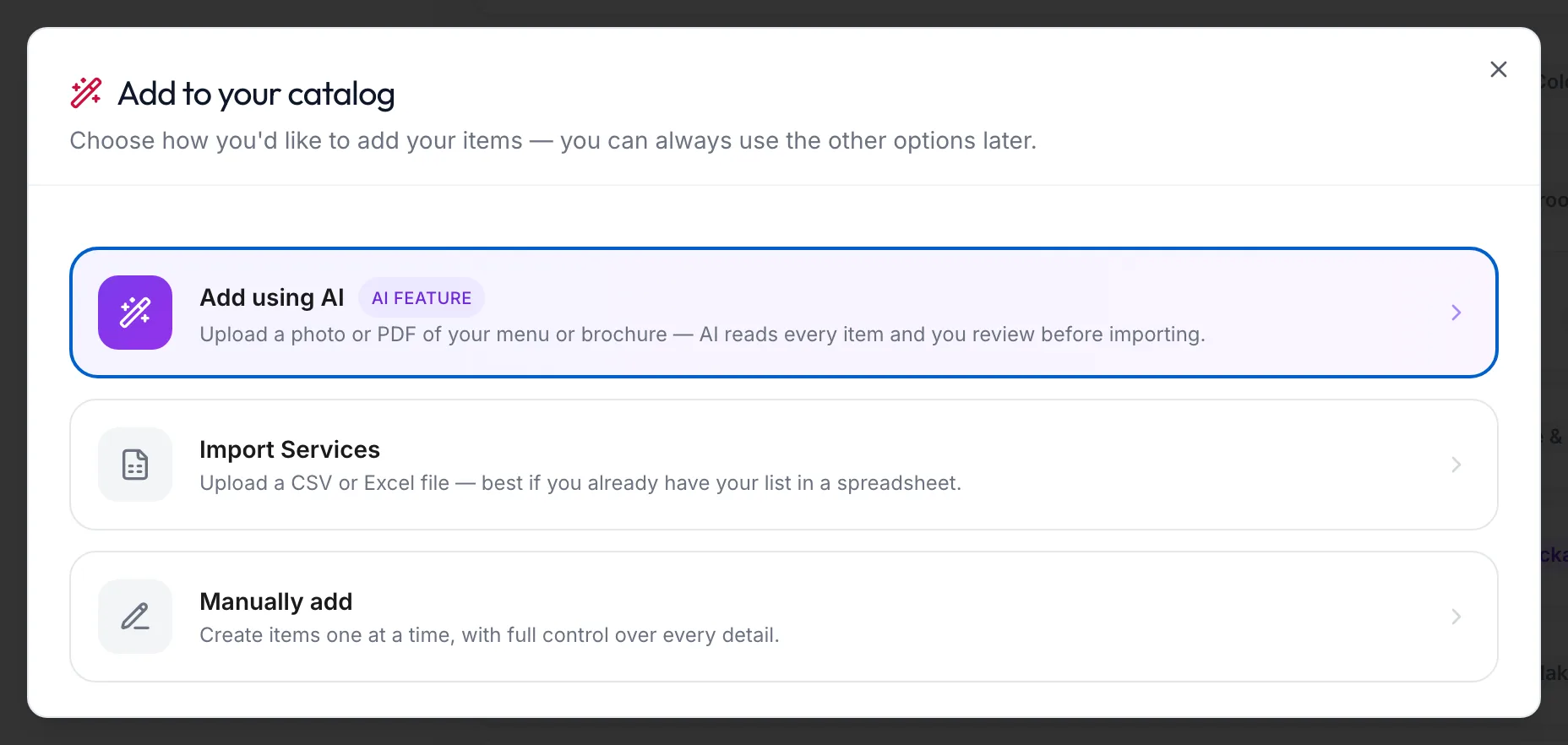1568x745 pixels.
Task: Click the purple magic wand AI icon
Action: 135,313
